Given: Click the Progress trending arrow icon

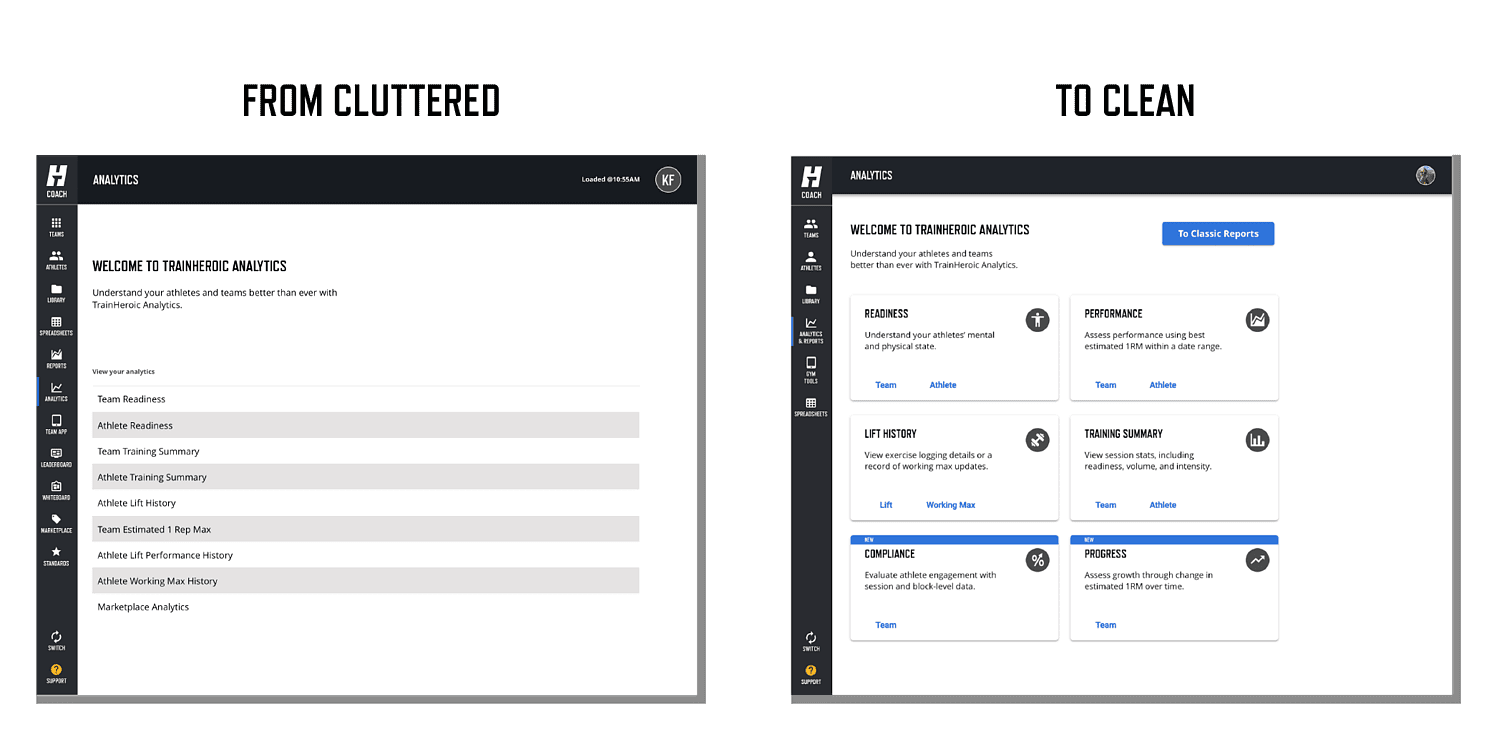Looking at the screenshot, I should pyautogui.click(x=1257, y=560).
